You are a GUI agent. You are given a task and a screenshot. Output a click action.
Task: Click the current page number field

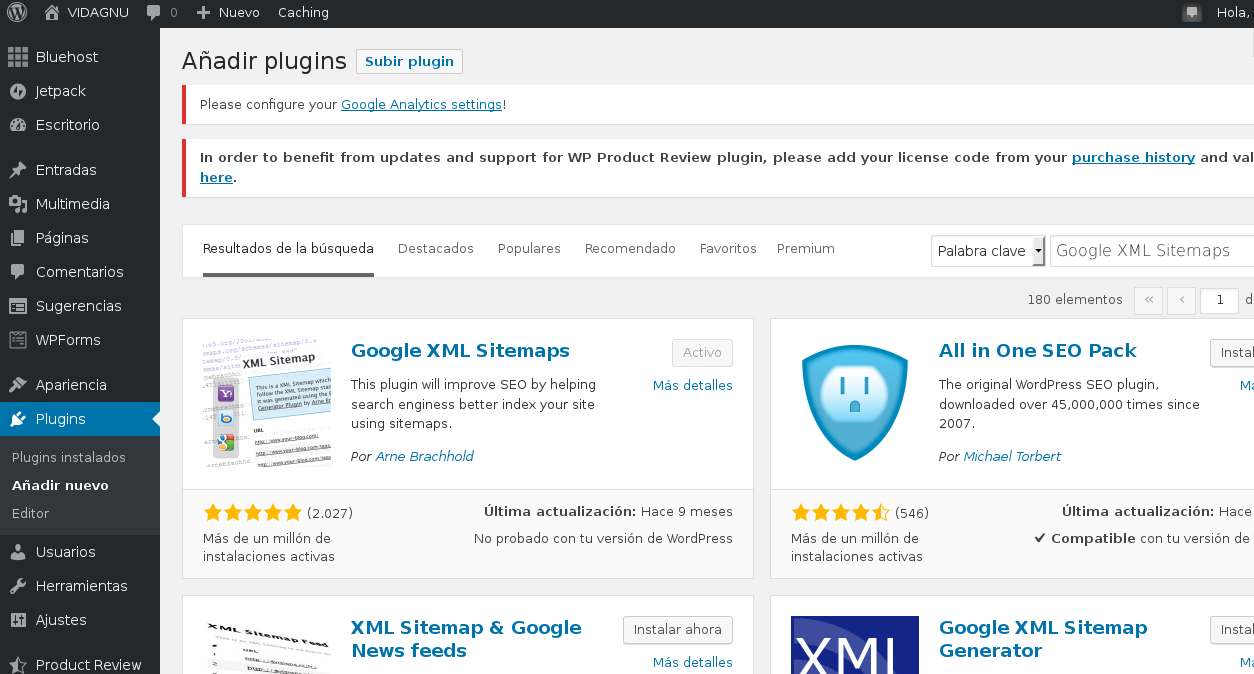pos(1220,299)
